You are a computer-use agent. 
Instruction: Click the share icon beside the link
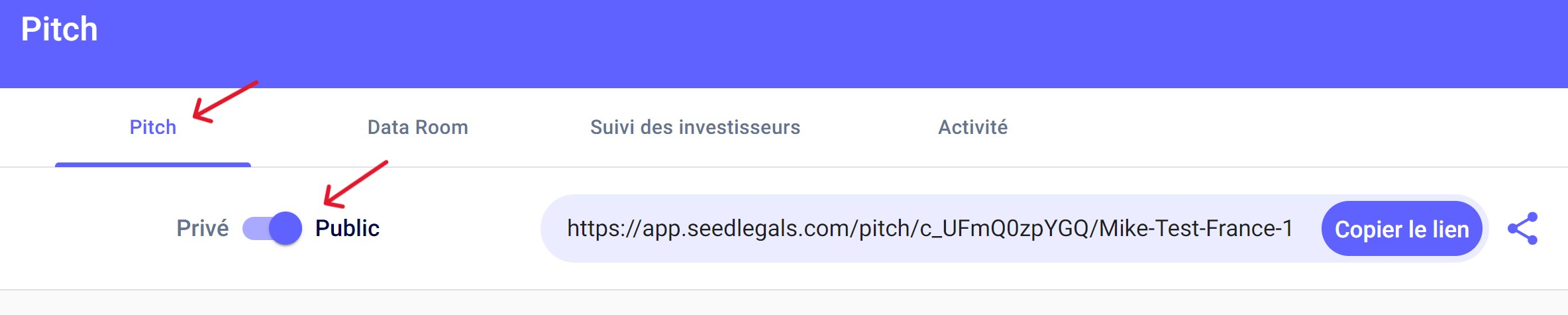tap(1522, 229)
